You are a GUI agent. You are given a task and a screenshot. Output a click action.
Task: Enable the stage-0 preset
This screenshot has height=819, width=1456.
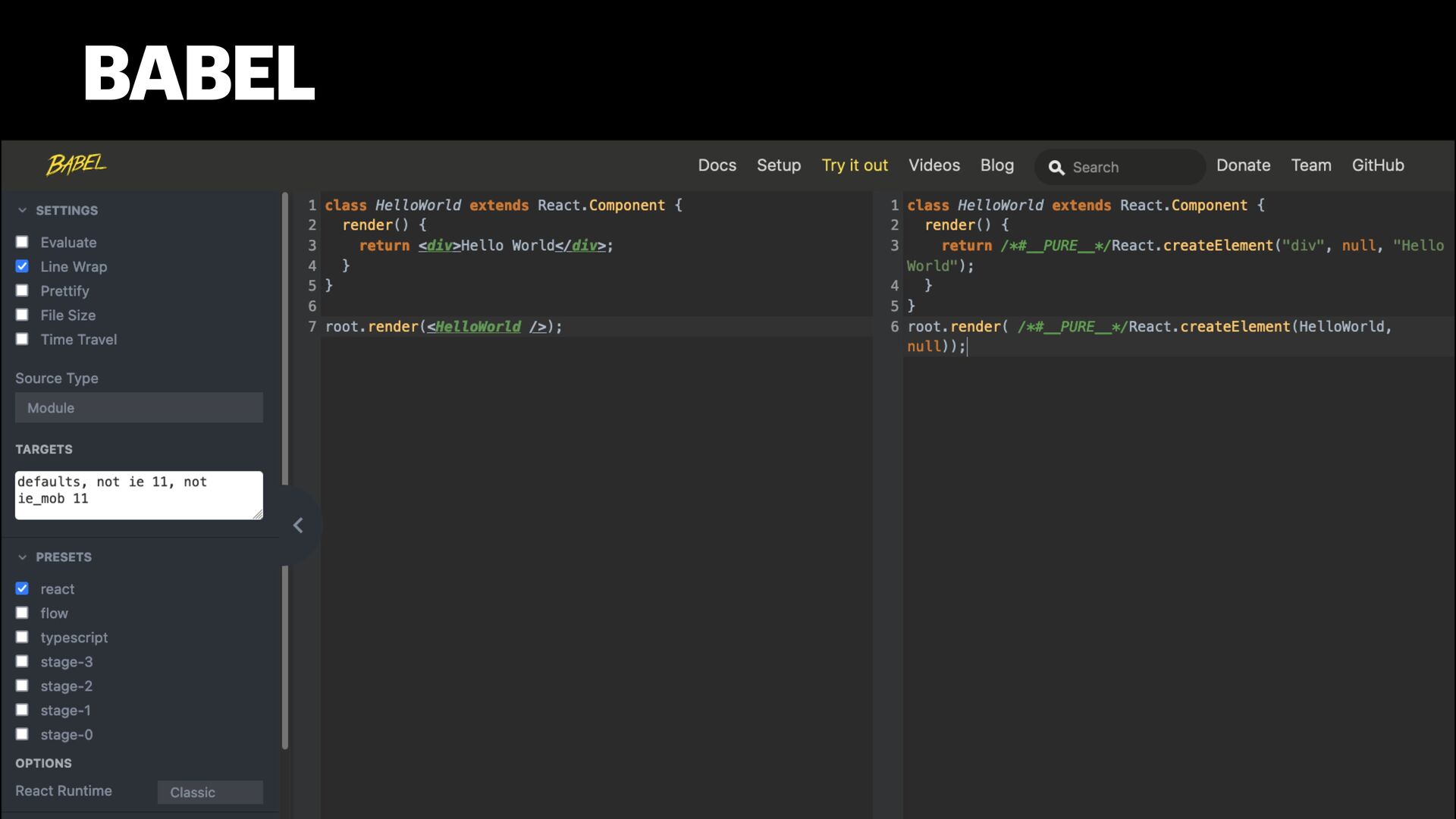coord(22,734)
